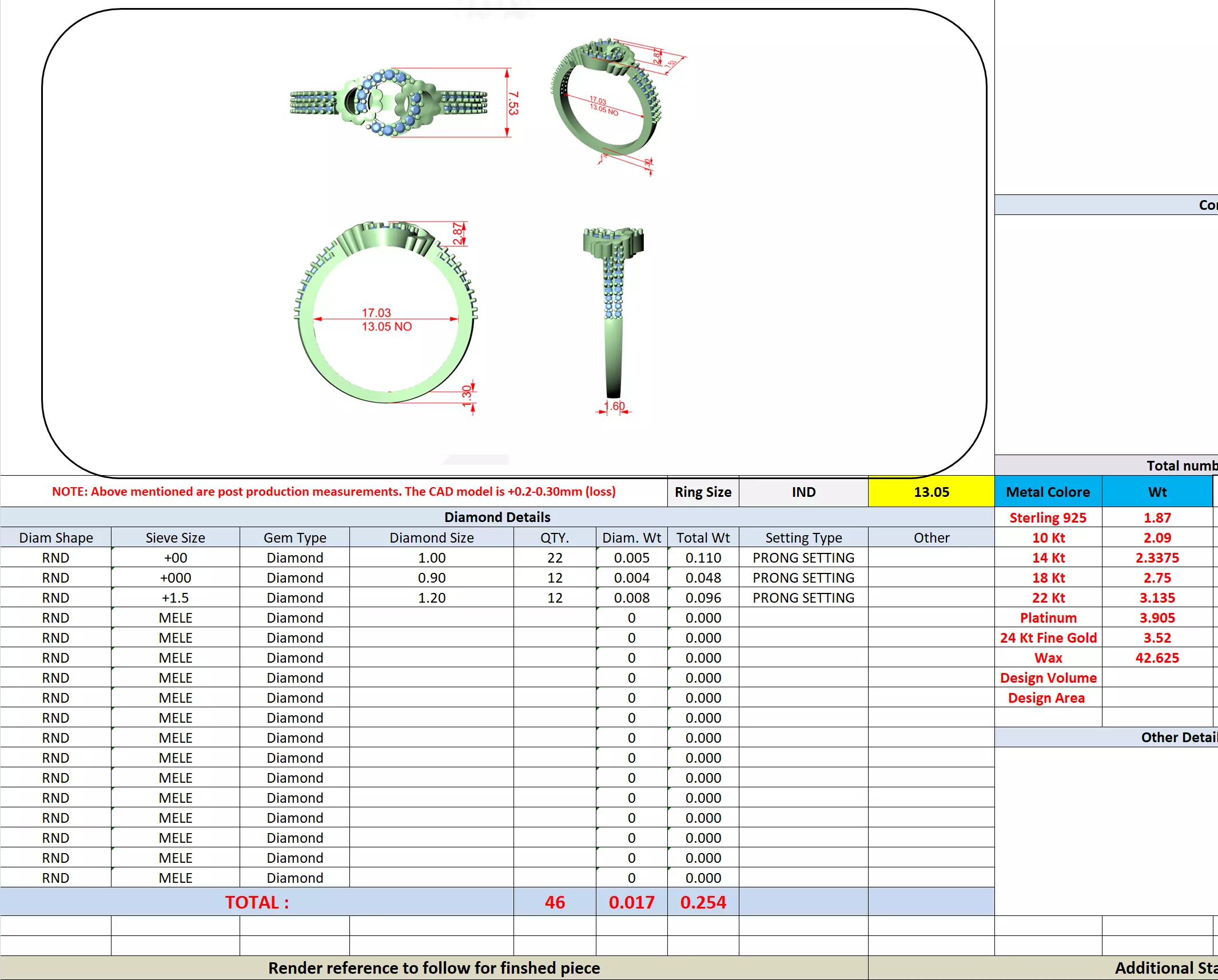Viewport: 1218px width, 980px height.
Task: Click the red production measurements note
Action: click(x=333, y=492)
